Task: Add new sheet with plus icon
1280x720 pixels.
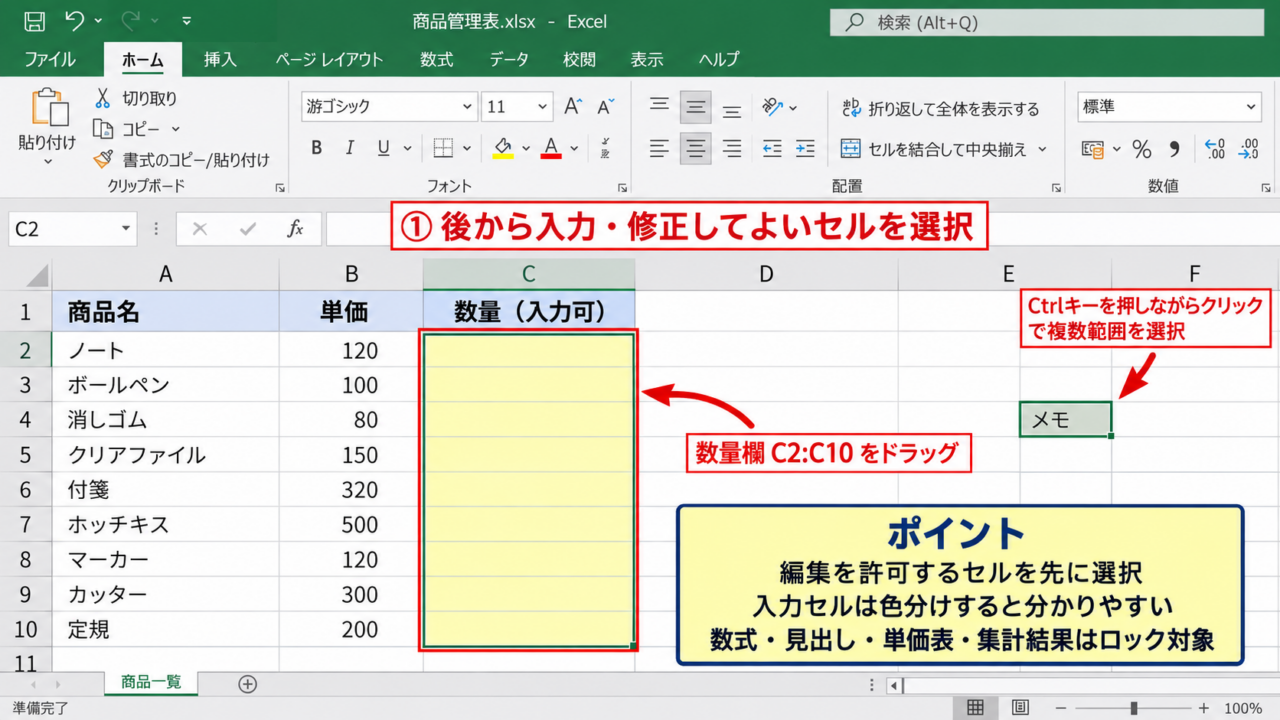Action: point(247,684)
